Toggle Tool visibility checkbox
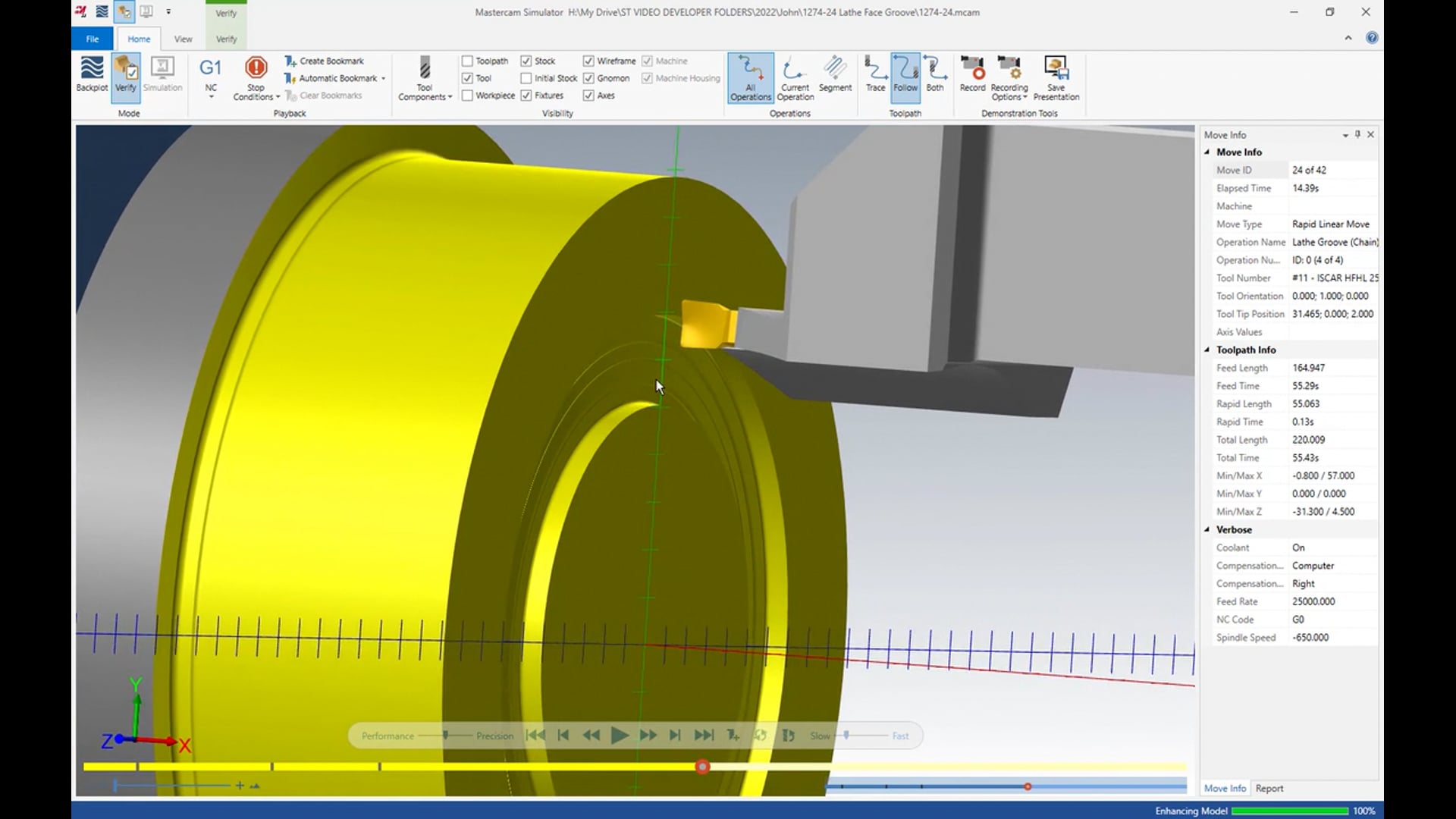This screenshot has height=819, width=1456. (467, 78)
